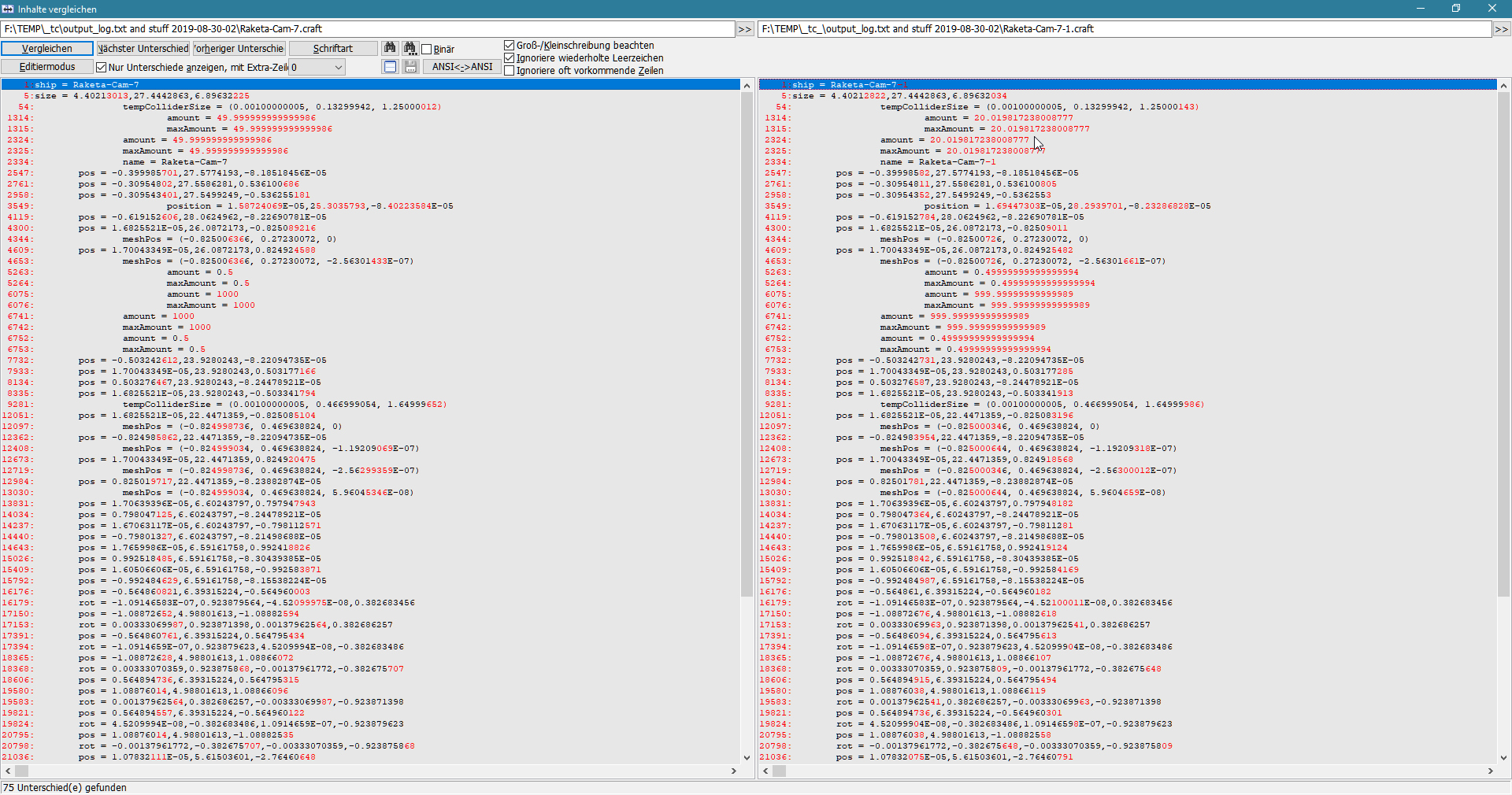1512x795 pixels.
Task: Open the Extra-Zeilen count dropdown
Action: click(339, 67)
